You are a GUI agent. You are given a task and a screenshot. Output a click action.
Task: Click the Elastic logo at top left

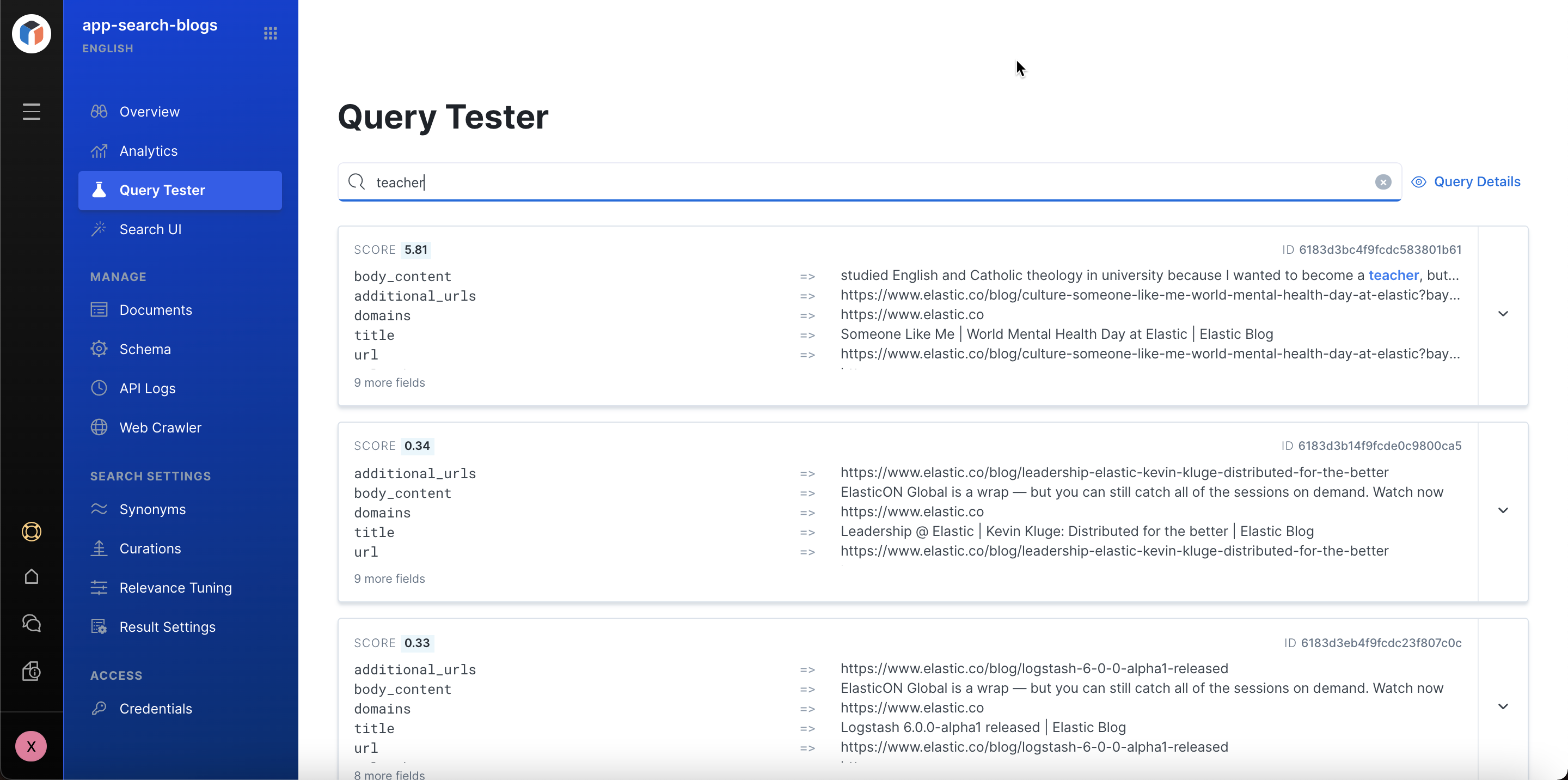[31, 33]
